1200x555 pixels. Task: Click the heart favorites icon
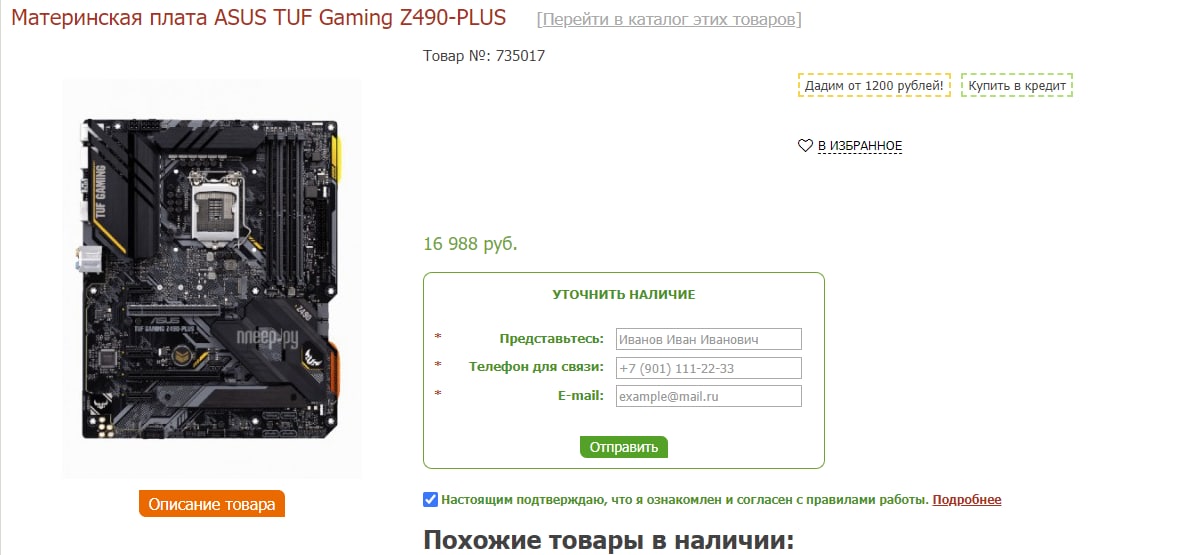click(805, 146)
